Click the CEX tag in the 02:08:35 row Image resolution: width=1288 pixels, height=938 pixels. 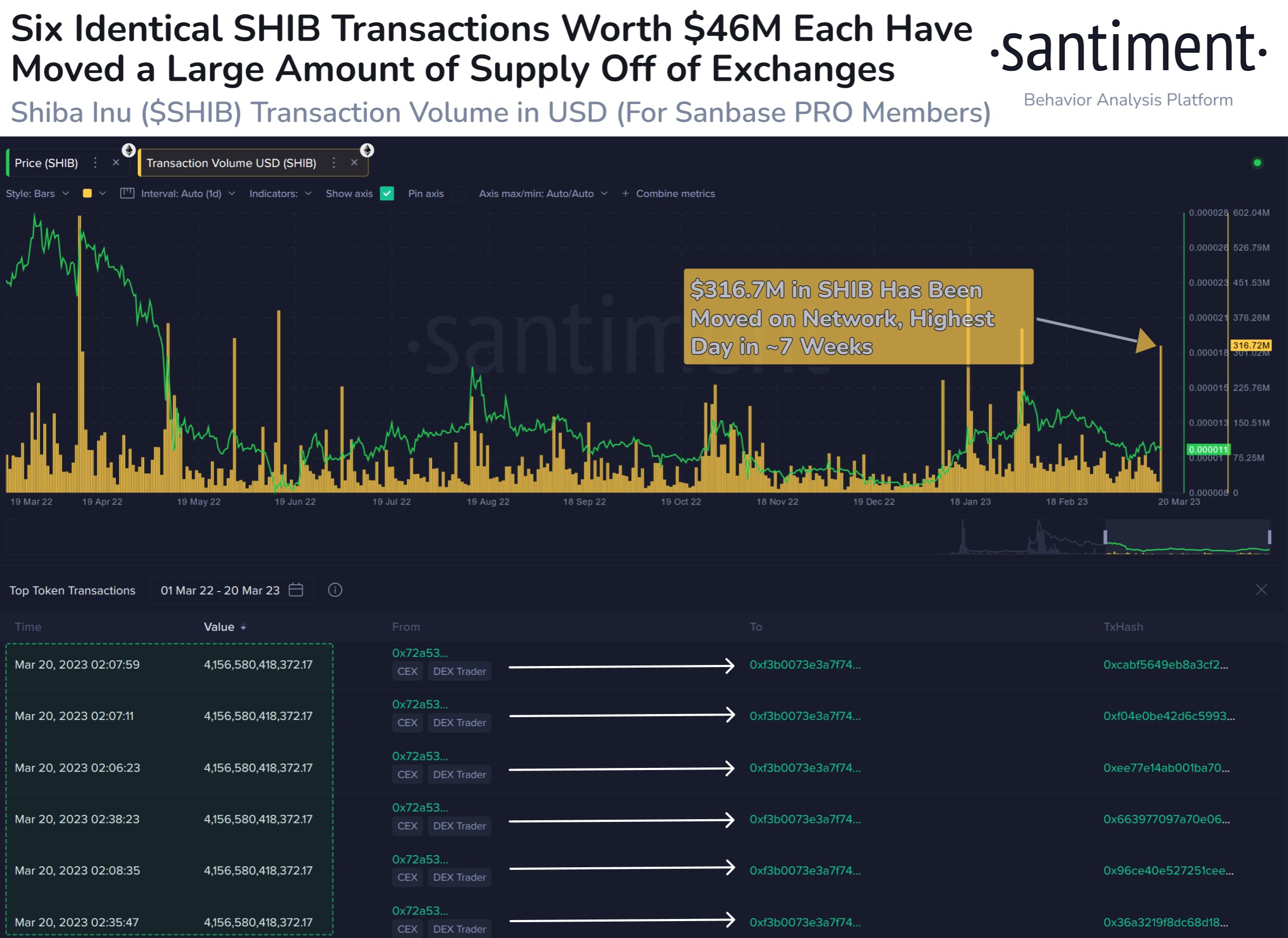[x=407, y=877]
